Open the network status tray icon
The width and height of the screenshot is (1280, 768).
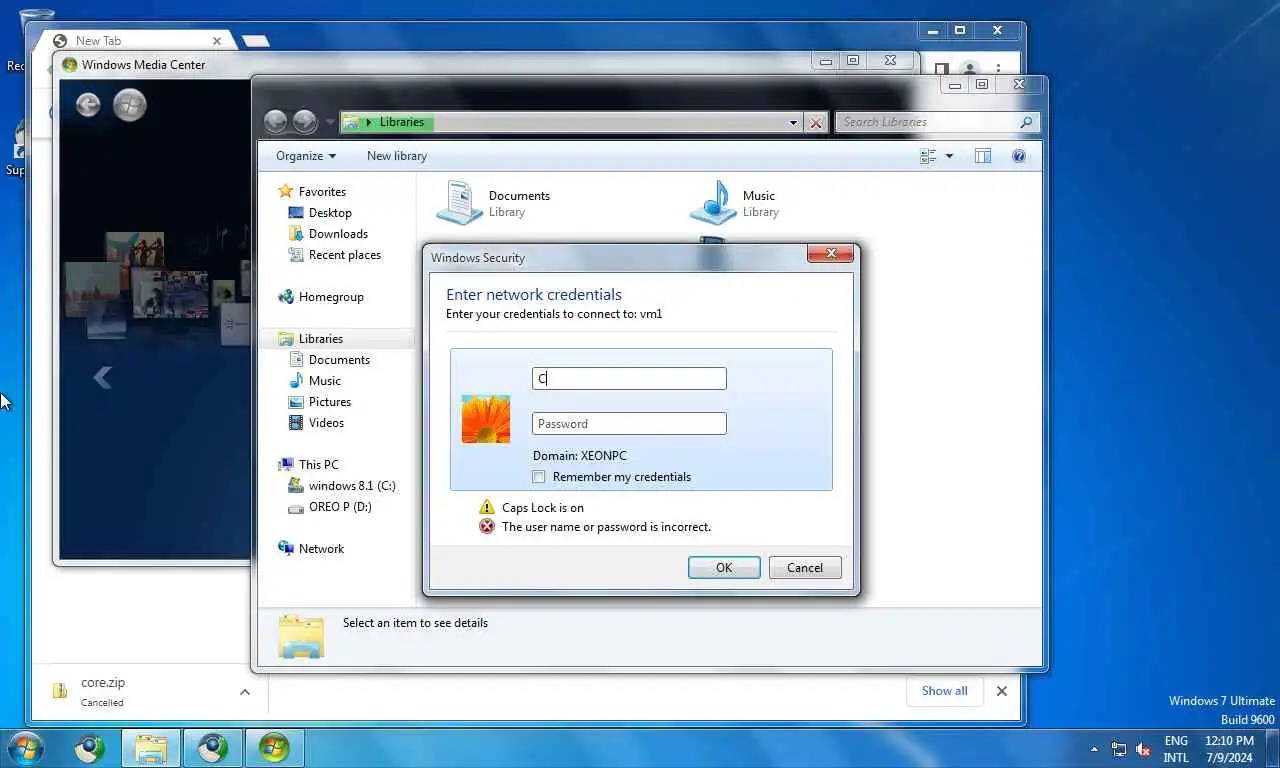click(x=1119, y=749)
